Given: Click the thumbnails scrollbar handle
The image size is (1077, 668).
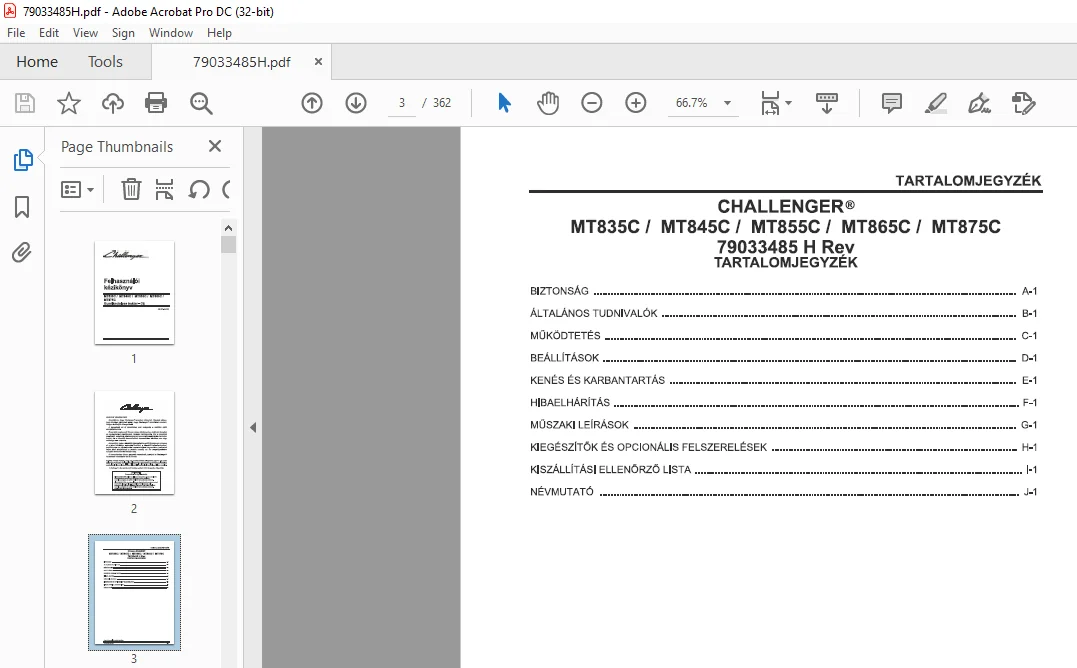Looking at the screenshot, I should (229, 244).
